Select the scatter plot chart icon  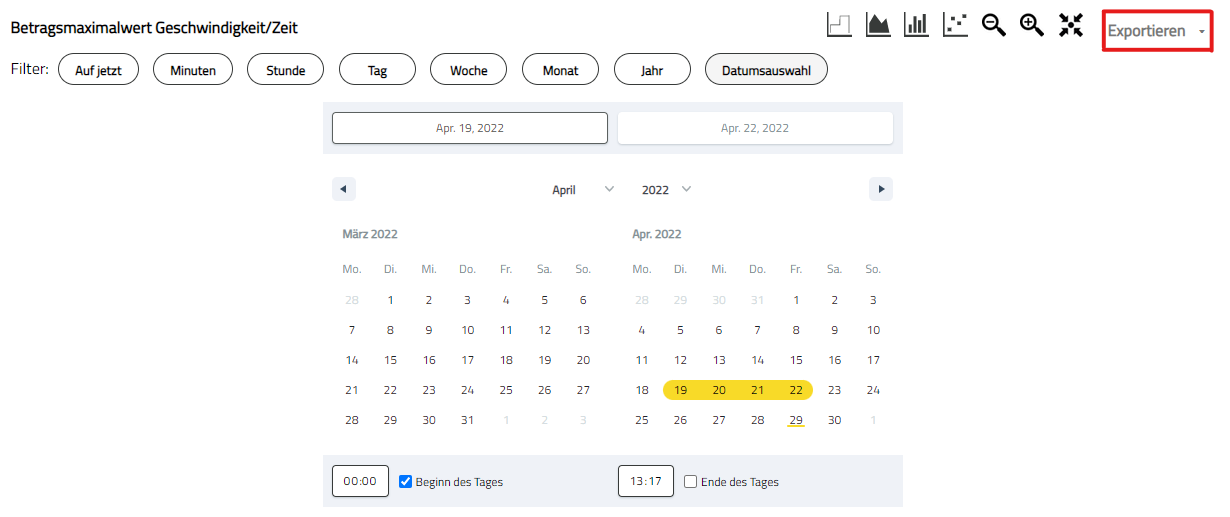(x=955, y=25)
